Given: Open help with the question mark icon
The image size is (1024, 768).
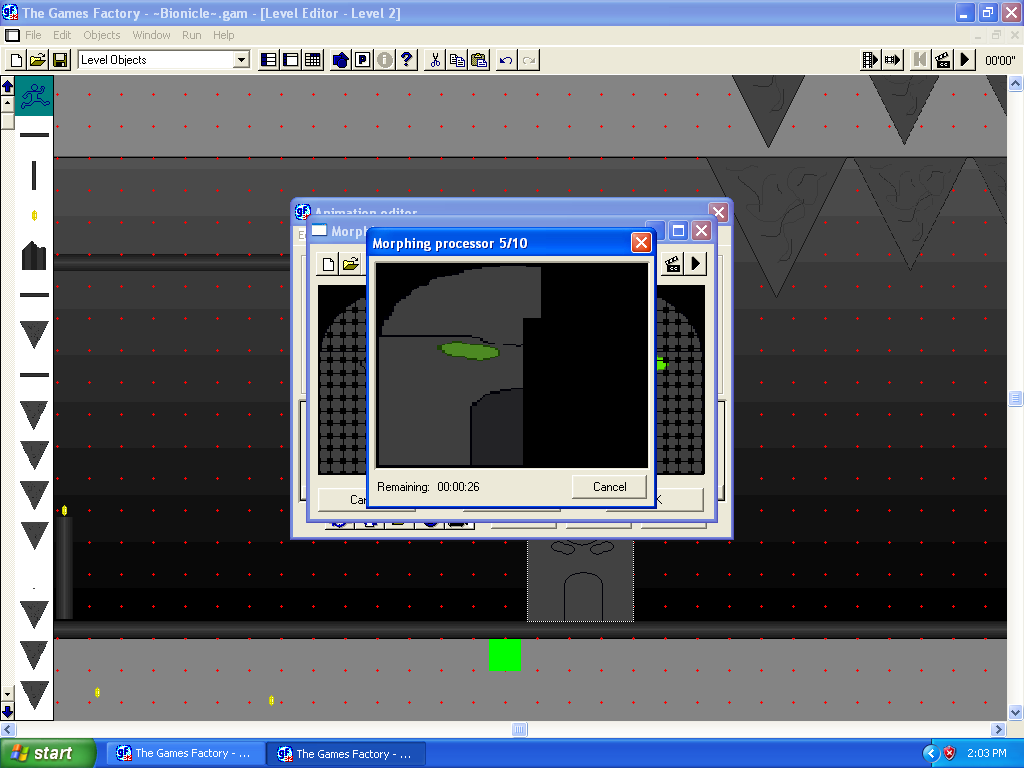Looking at the screenshot, I should point(406,60).
